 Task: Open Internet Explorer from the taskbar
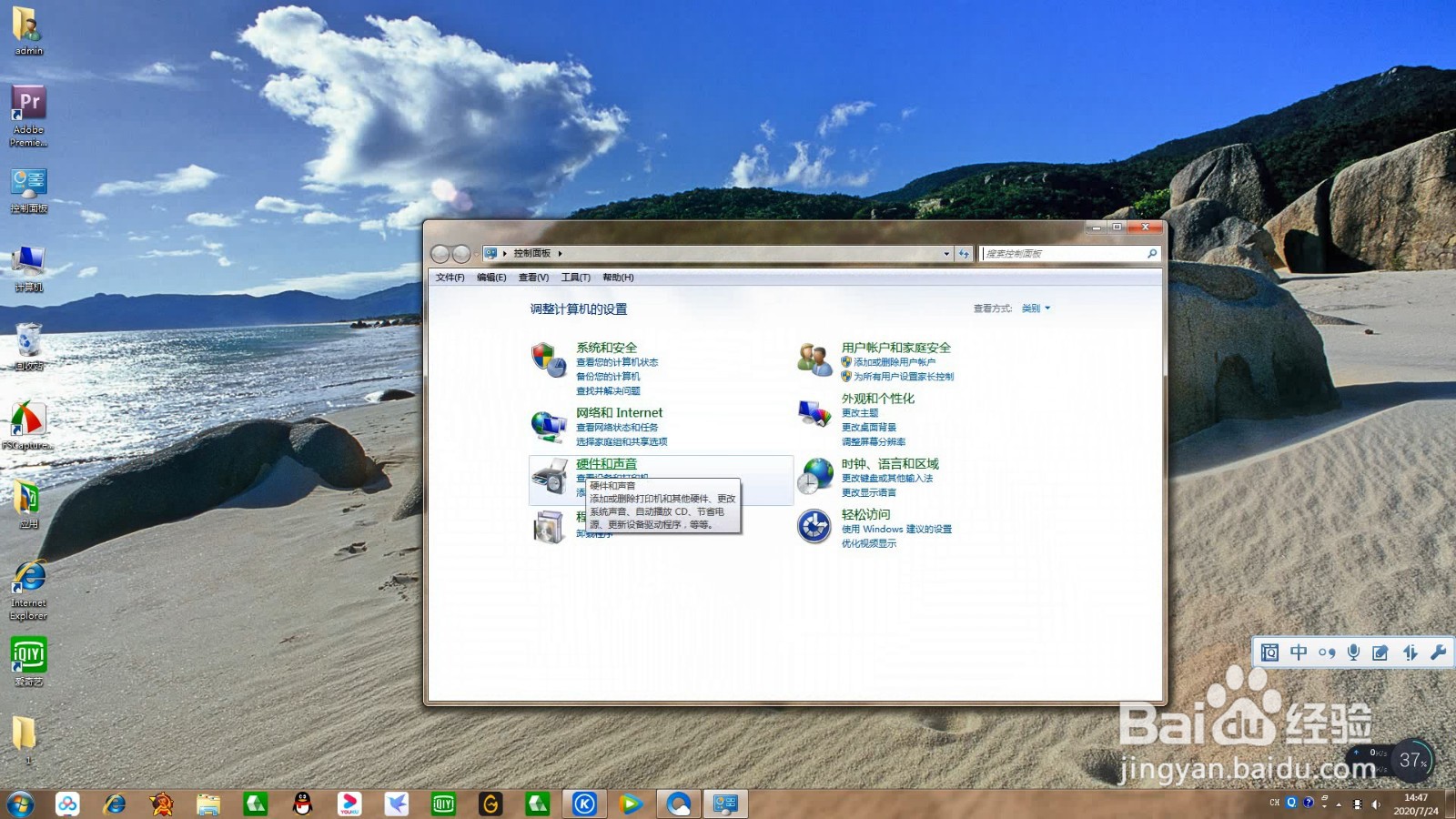coord(115,804)
